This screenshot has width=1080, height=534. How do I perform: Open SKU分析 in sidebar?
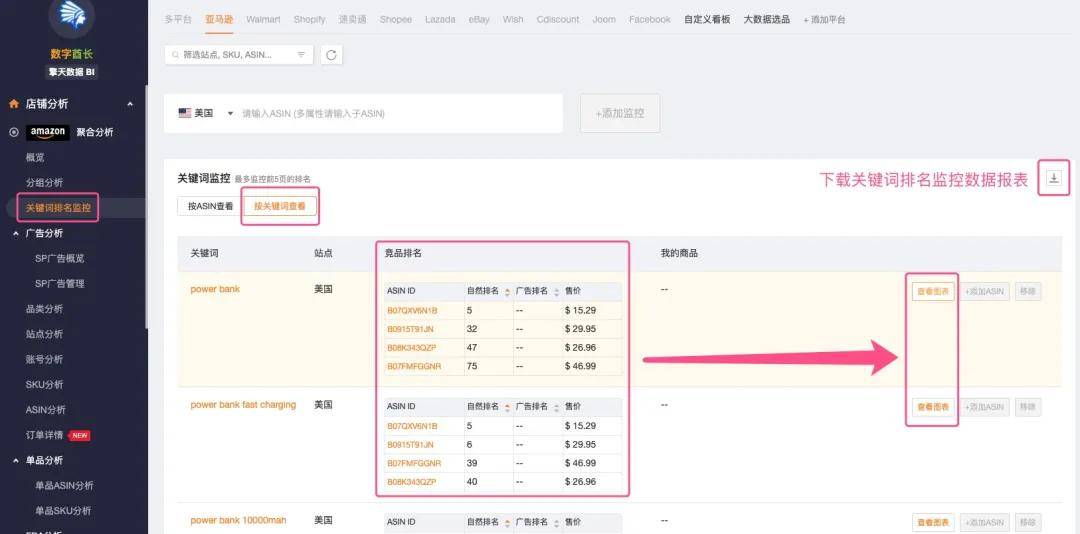[x=44, y=384]
